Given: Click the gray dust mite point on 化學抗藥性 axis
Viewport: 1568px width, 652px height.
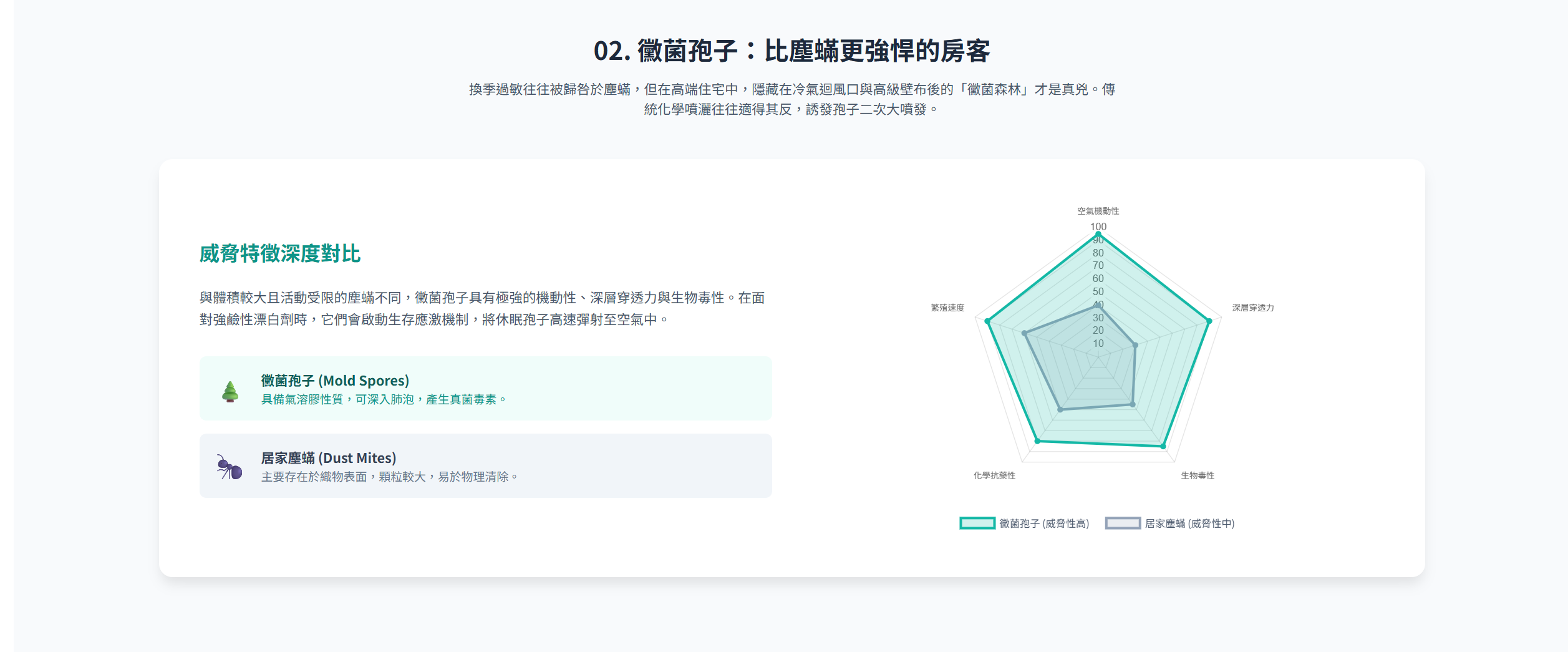Looking at the screenshot, I should pos(1060,409).
